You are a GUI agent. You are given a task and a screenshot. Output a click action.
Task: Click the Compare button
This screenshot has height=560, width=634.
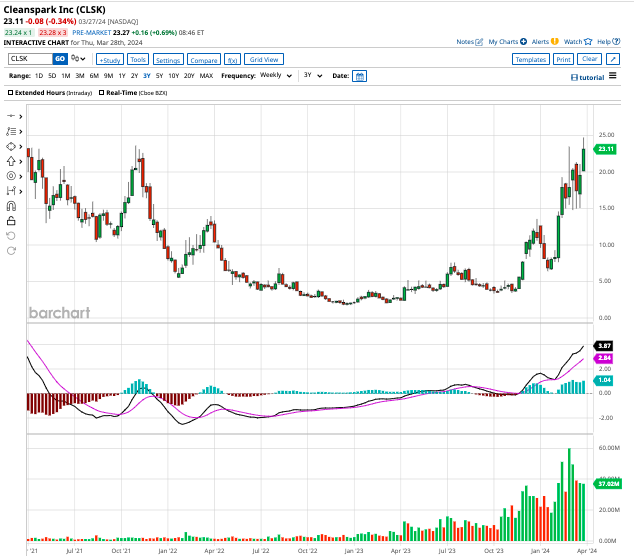(x=204, y=59)
